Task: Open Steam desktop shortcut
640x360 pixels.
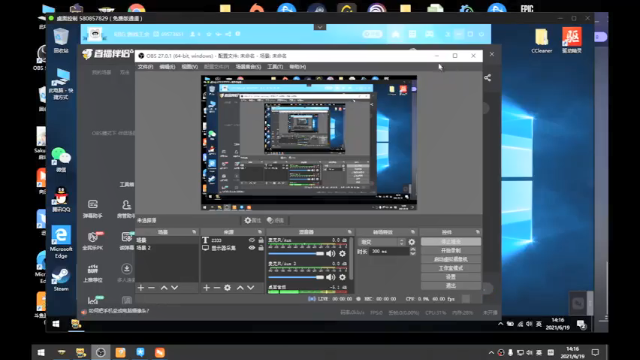Action: tap(61, 279)
